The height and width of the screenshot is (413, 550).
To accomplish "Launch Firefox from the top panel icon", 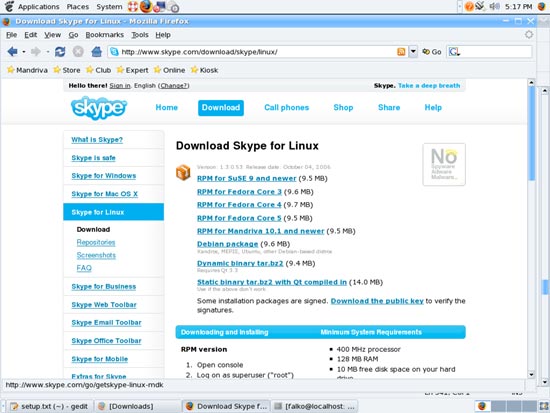I will 146,6.
